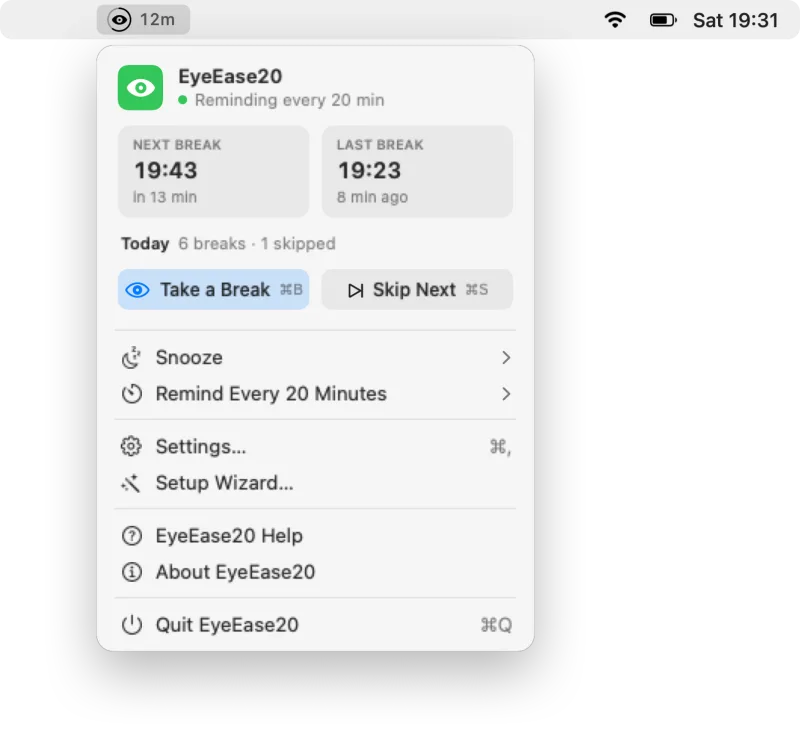Click the Last Break 19:23 card
The width and height of the screenshot is (800, 751).
pos(417,171)
